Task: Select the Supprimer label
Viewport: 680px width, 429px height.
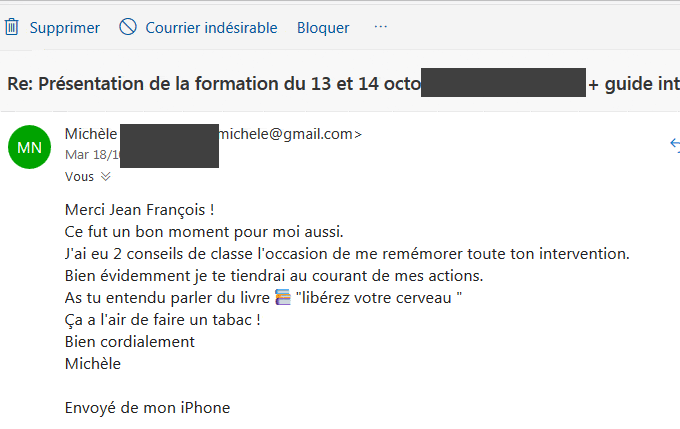Action: click(65, 28)
